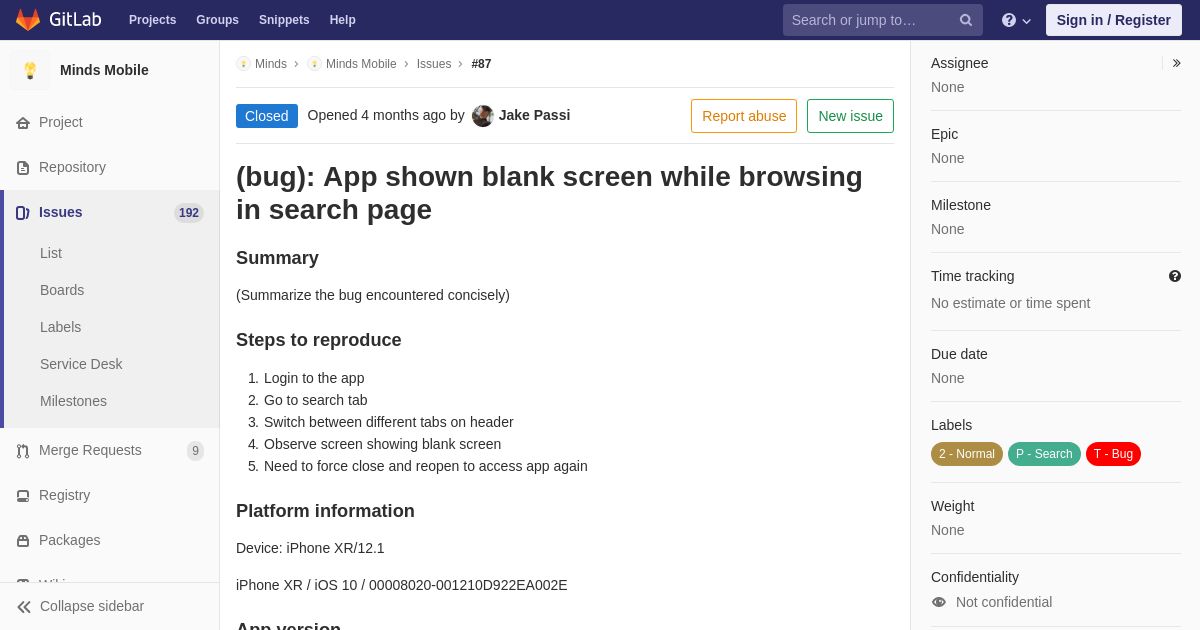Click the issue title heading text
Screen dimensions: 1200x630
(549, 193)
